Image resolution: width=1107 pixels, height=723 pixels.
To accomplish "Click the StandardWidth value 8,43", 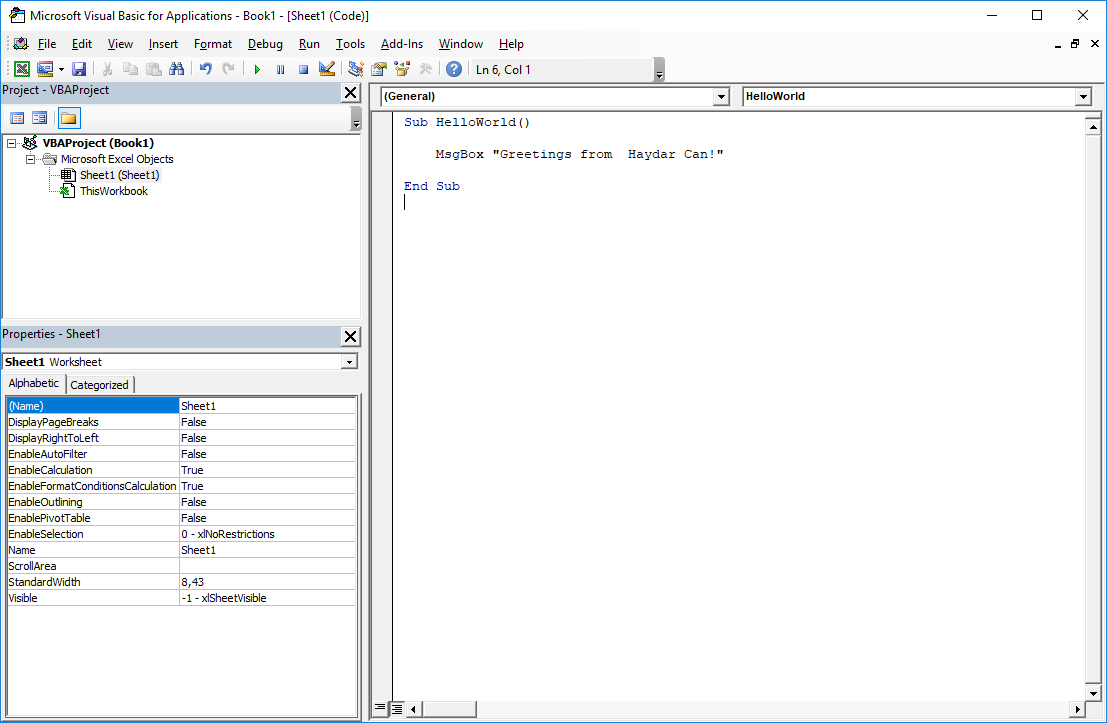I will pos(267,582).
